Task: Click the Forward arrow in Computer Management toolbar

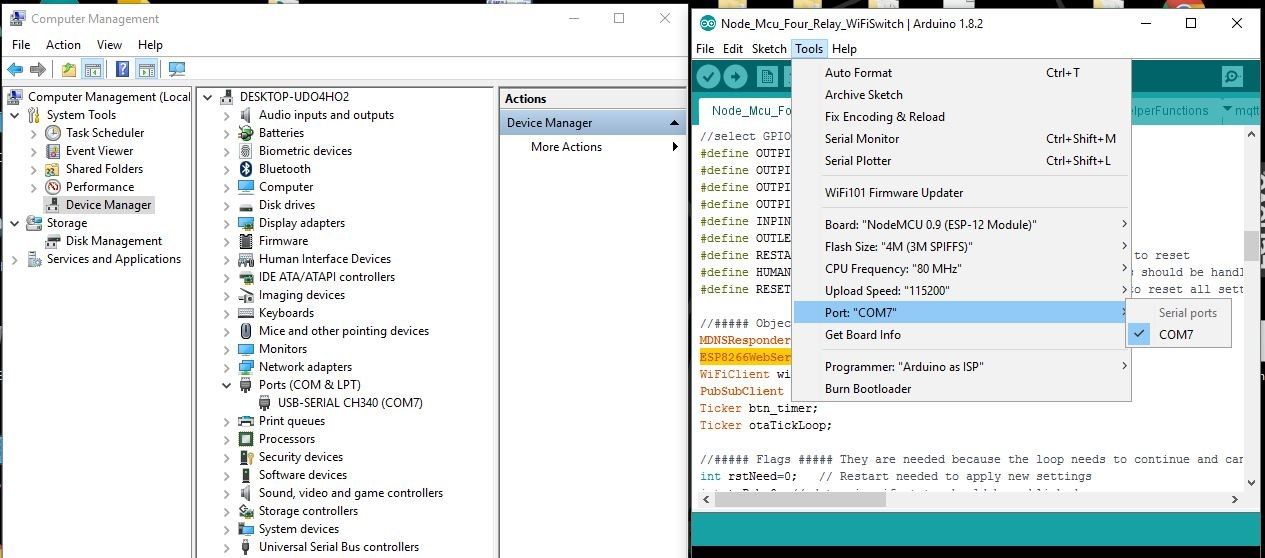Action: pos(38,69)
